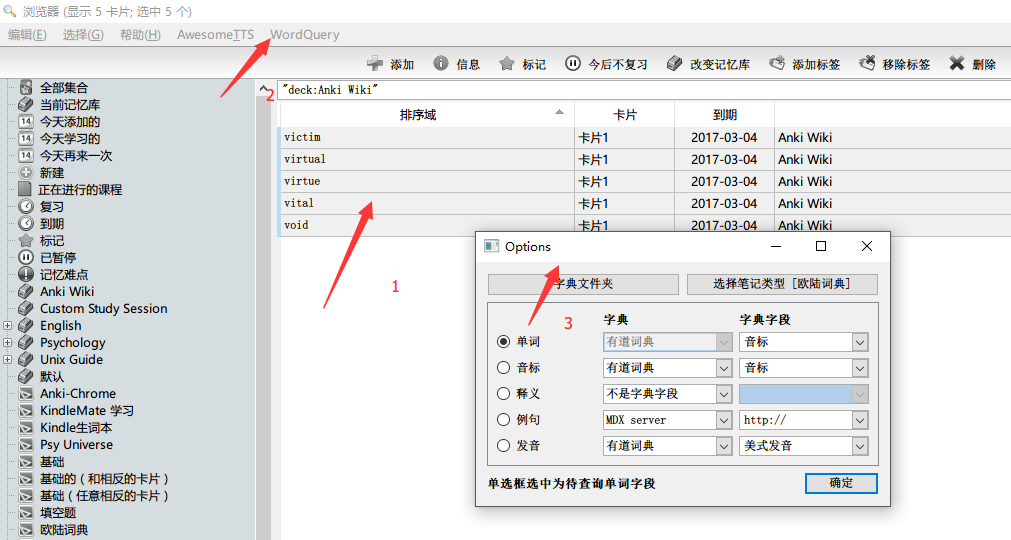The image size is (1011, 540).
Task: Click the 删除 (Delete) toolbar icon
Action: point(957,64)
